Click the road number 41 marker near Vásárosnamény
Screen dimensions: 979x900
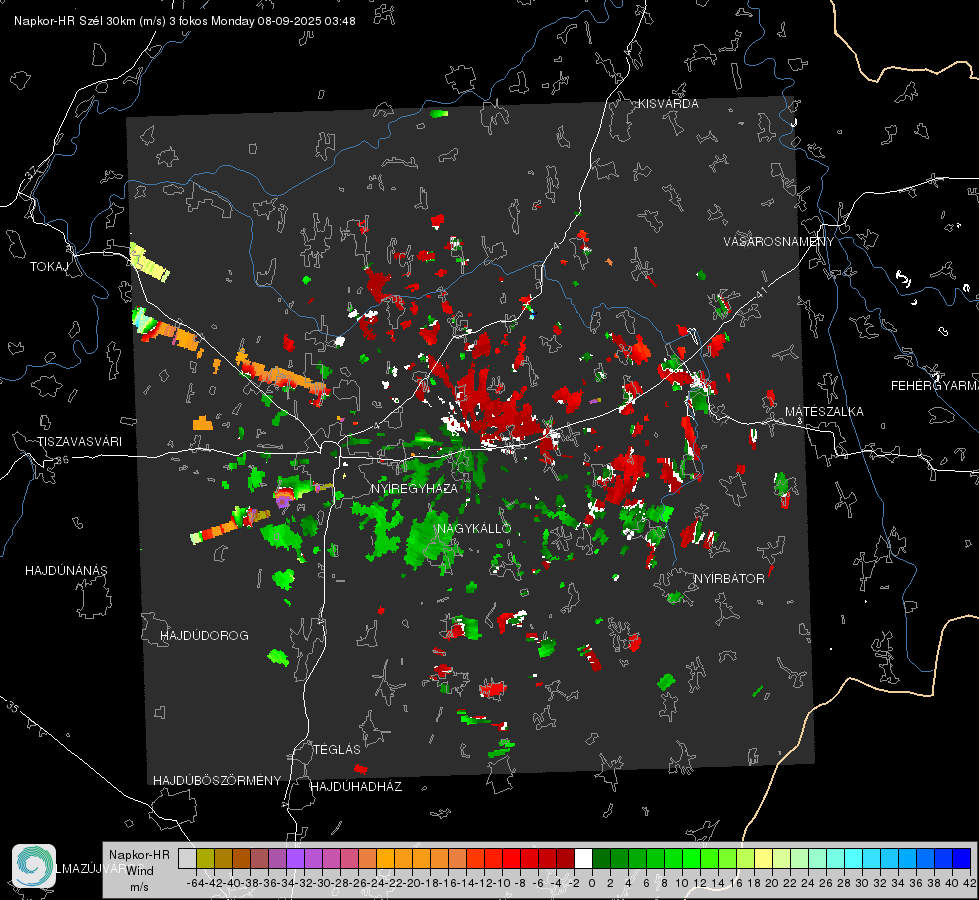761,293
